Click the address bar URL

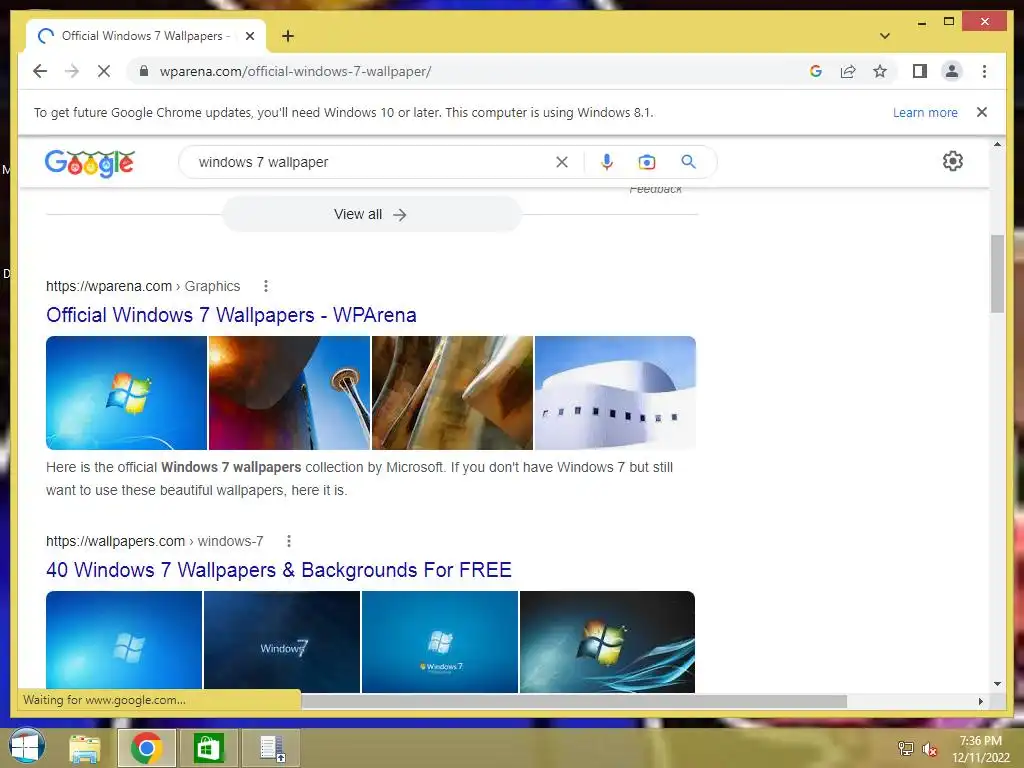pos(295,71)
